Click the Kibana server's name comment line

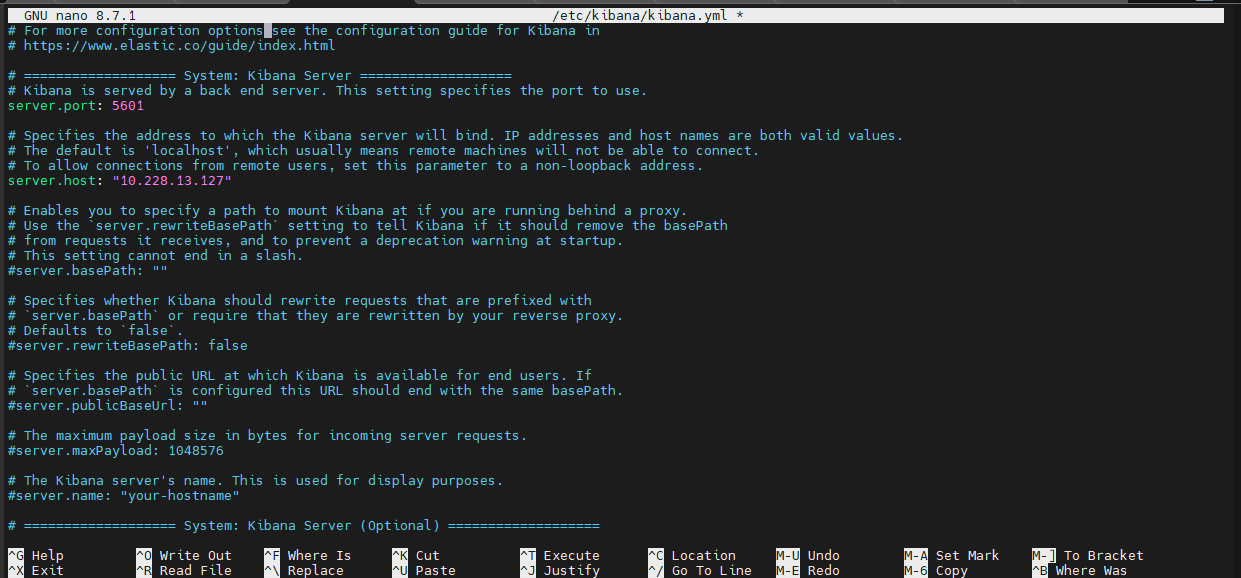tap(256, 481)
